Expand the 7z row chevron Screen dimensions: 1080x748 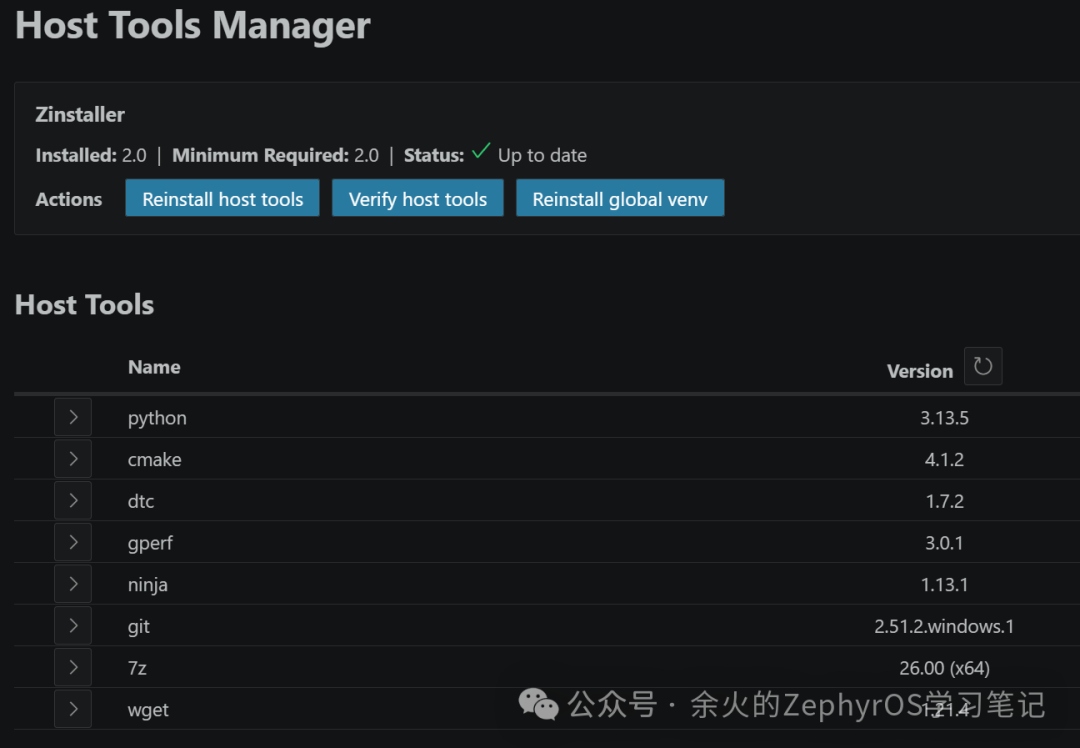click(x=73, y=667)
